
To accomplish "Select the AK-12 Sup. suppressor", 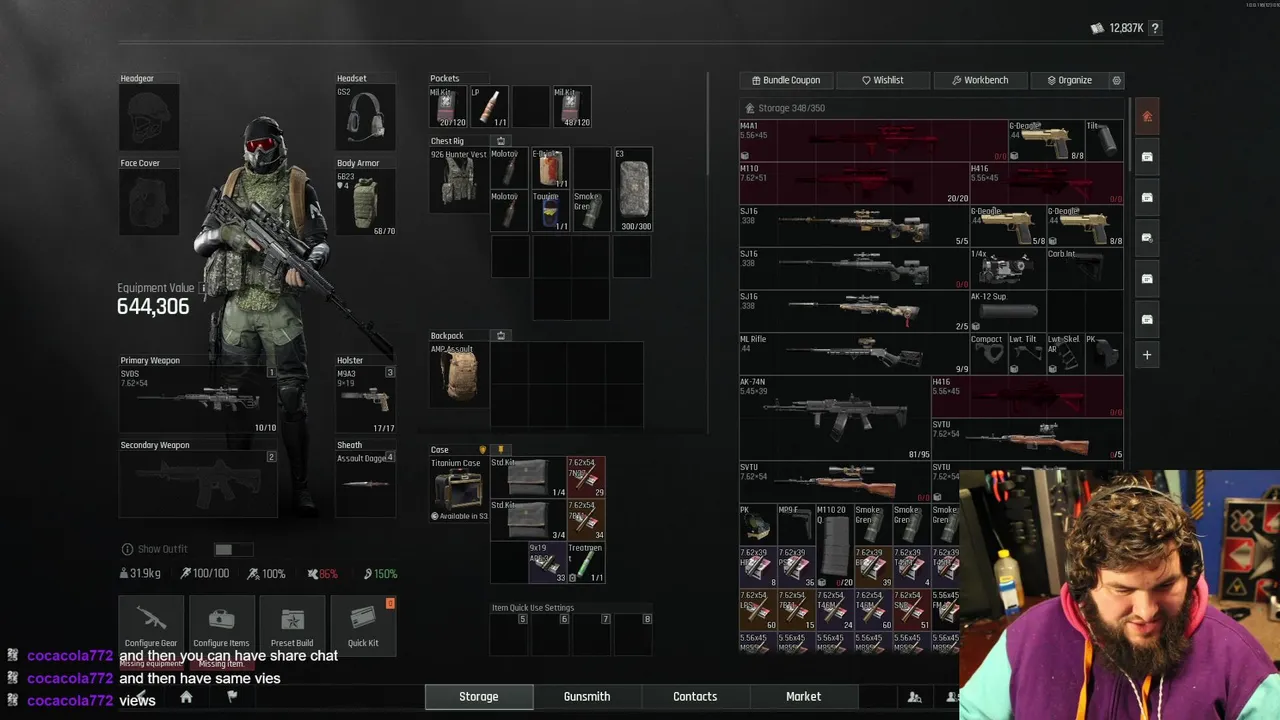I will [x=1007, y=311].
